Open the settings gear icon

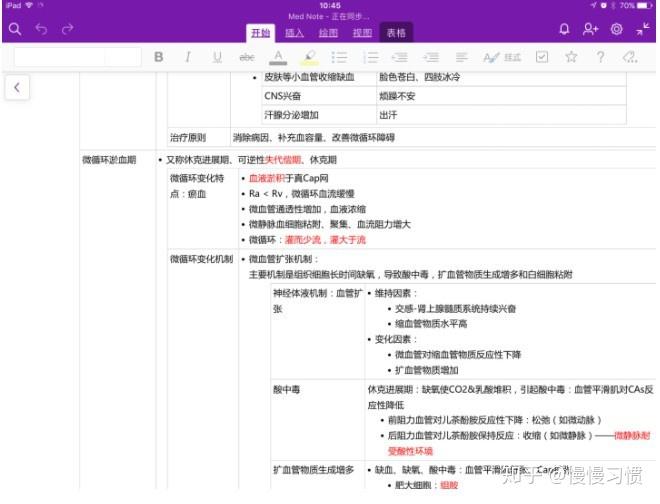617,29
